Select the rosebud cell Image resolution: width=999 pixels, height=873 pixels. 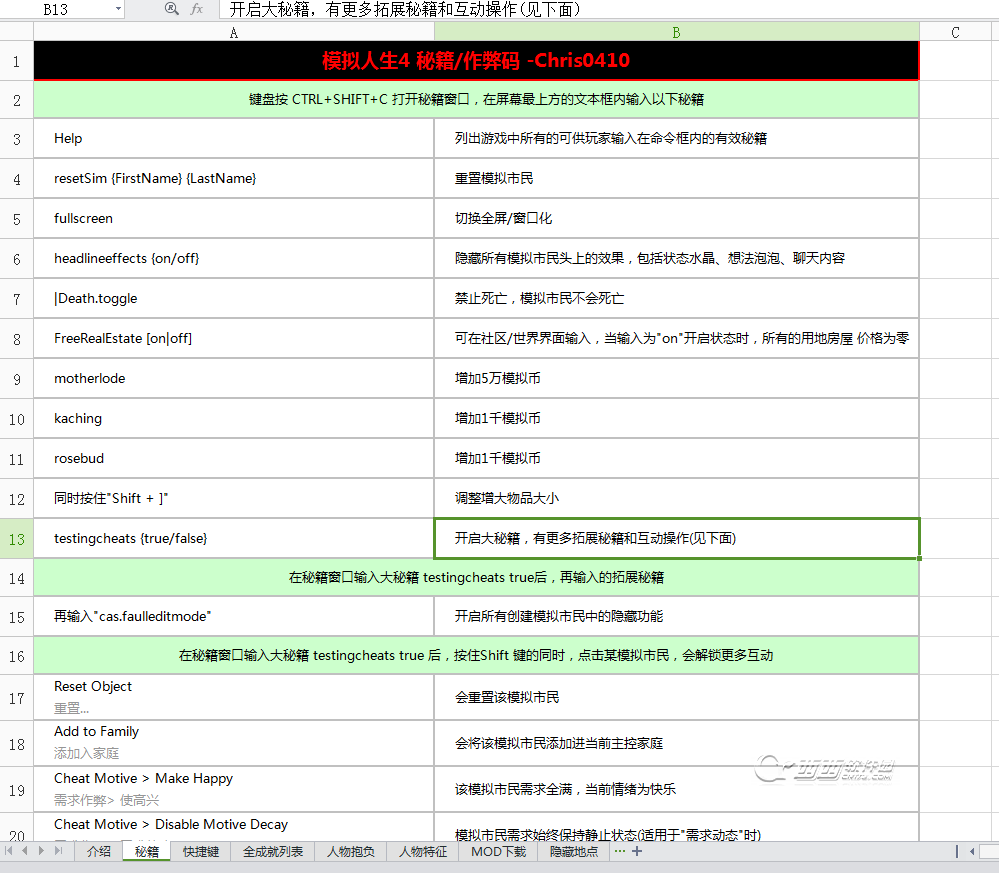click(234, 458)
